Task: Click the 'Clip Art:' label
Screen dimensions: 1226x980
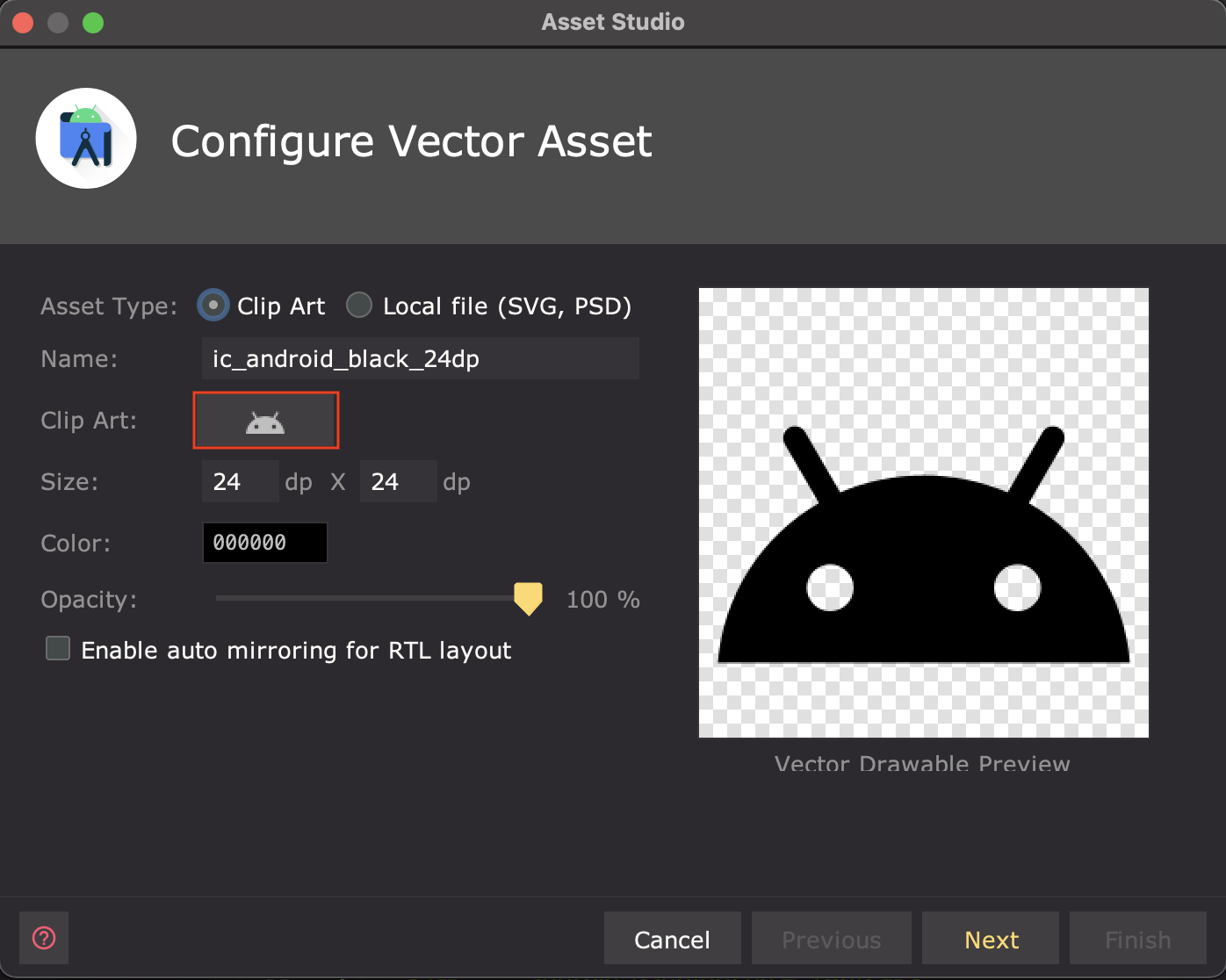Action: tap(89, 421)
